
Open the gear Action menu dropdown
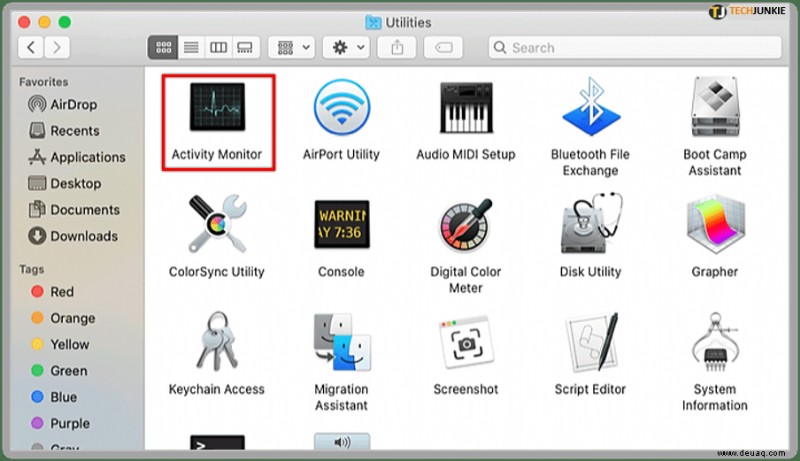click(346, 47)
